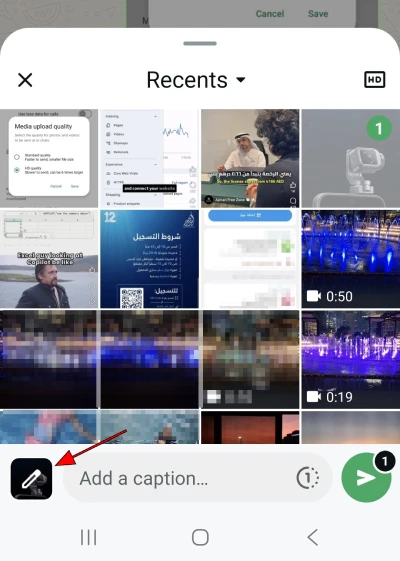The image size is (400, 561).
Task: Tap Save in the background dialog
Action: 318,14
